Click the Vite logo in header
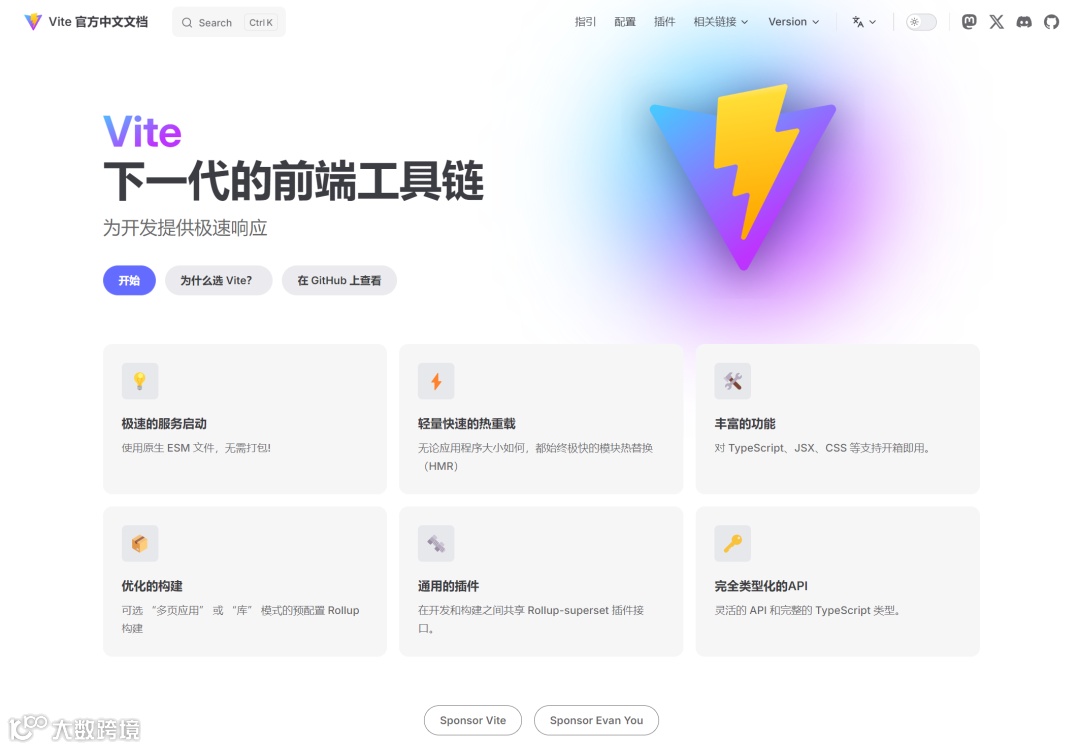 coord(32,22)
